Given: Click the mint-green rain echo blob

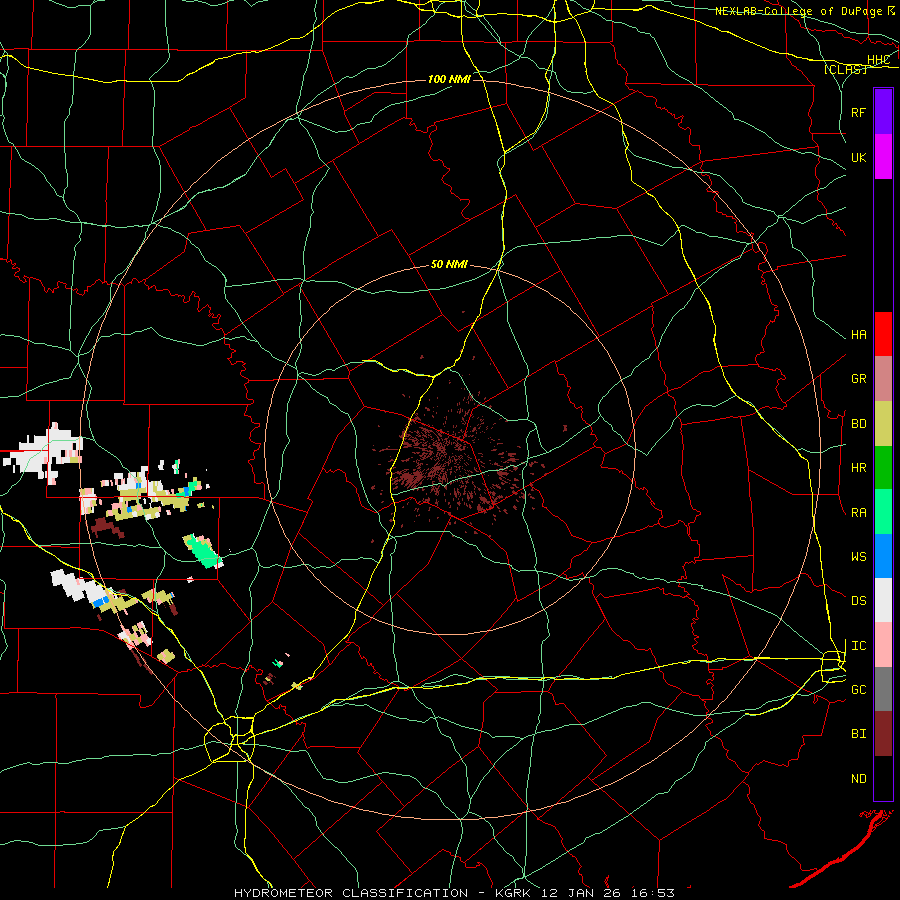Looking at the screenshot, I should [x=203, y=552].
